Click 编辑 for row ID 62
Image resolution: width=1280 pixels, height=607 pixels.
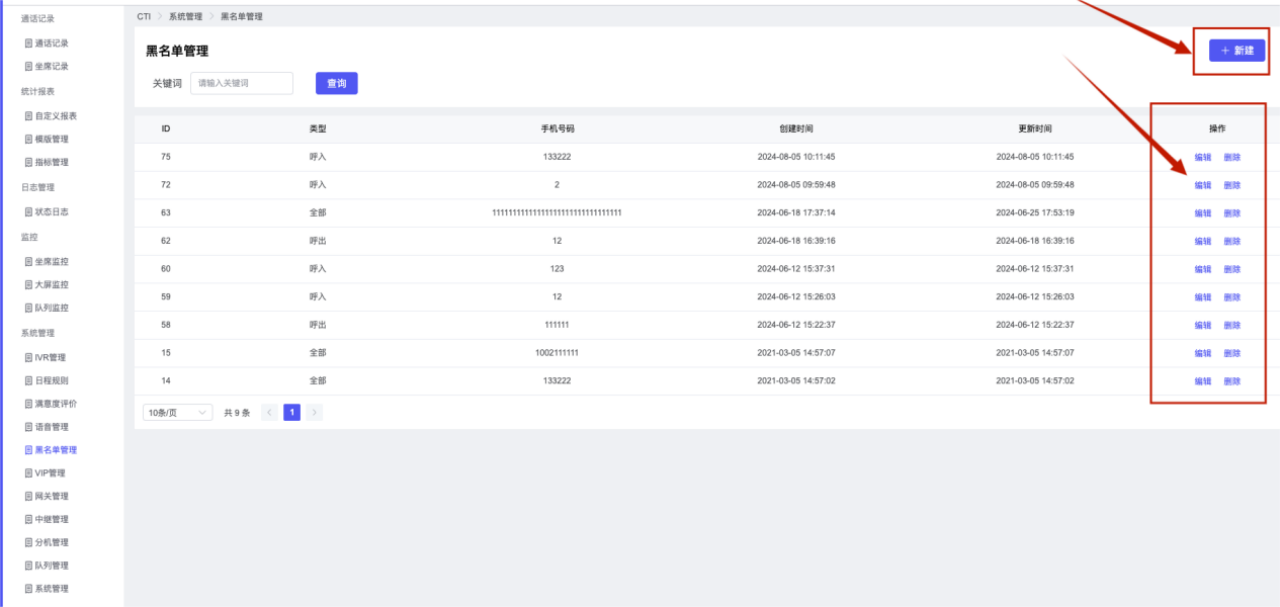click(1203, 241)
